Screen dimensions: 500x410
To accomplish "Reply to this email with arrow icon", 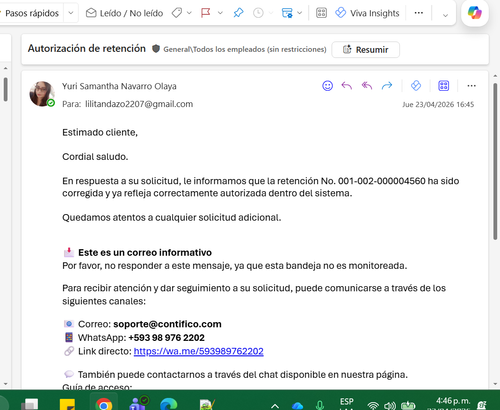I will pyautogui.click(x=347, y=86).
